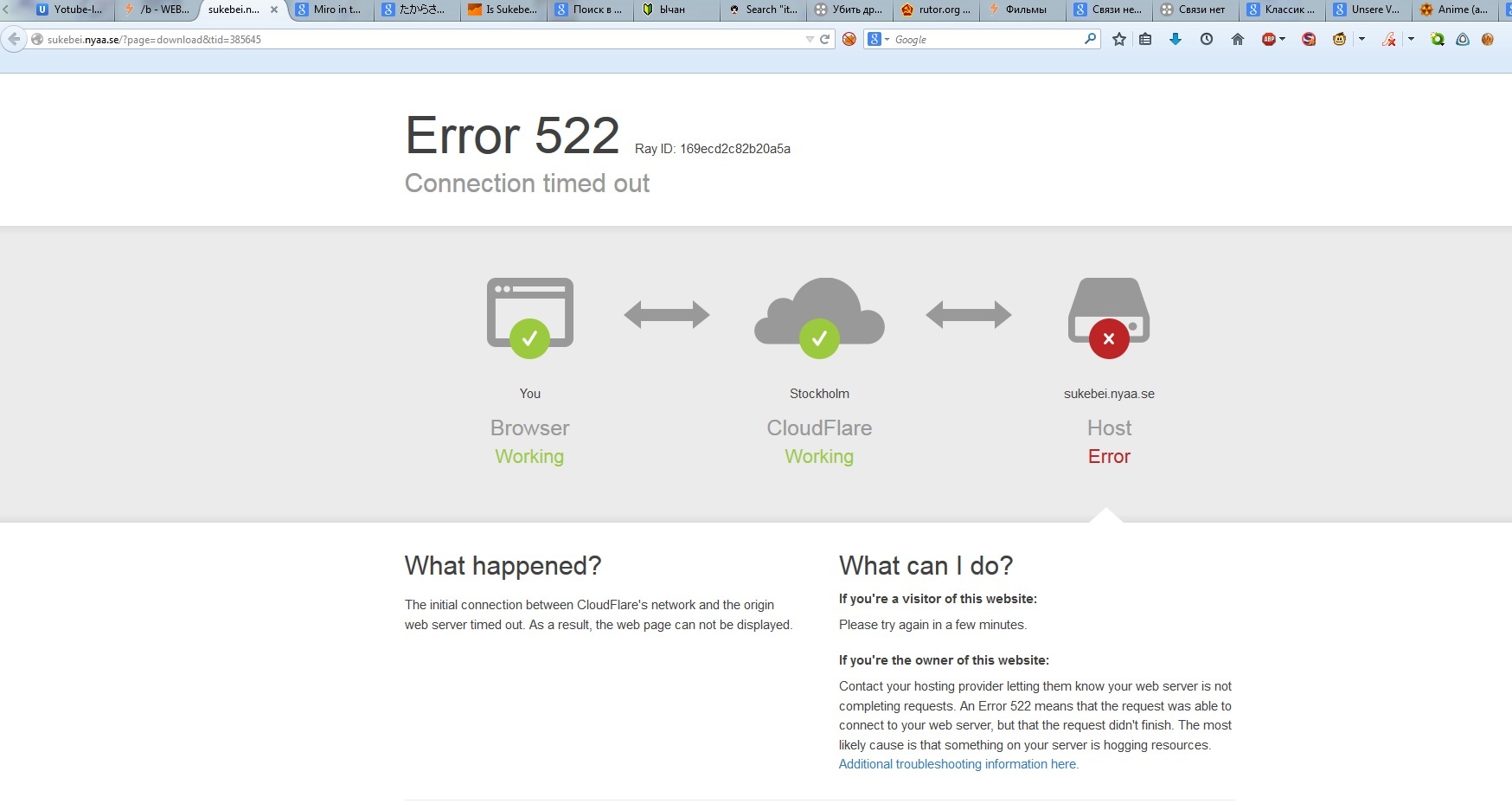The width and height of the screenshot is (1512, 810).
Task: Click the NoScript blocked icon next to reload
Action: [x=849, y=39]
